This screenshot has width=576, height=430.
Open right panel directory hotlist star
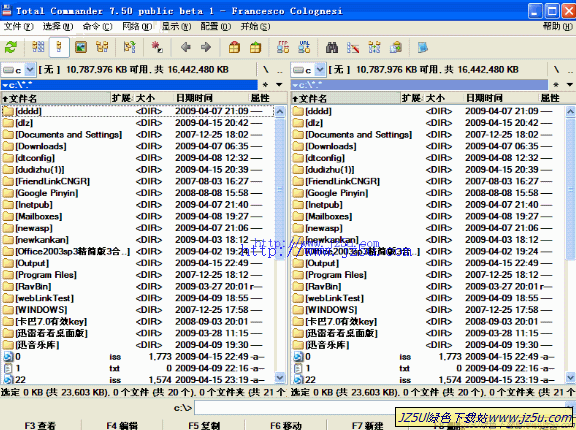coord(556,85)
